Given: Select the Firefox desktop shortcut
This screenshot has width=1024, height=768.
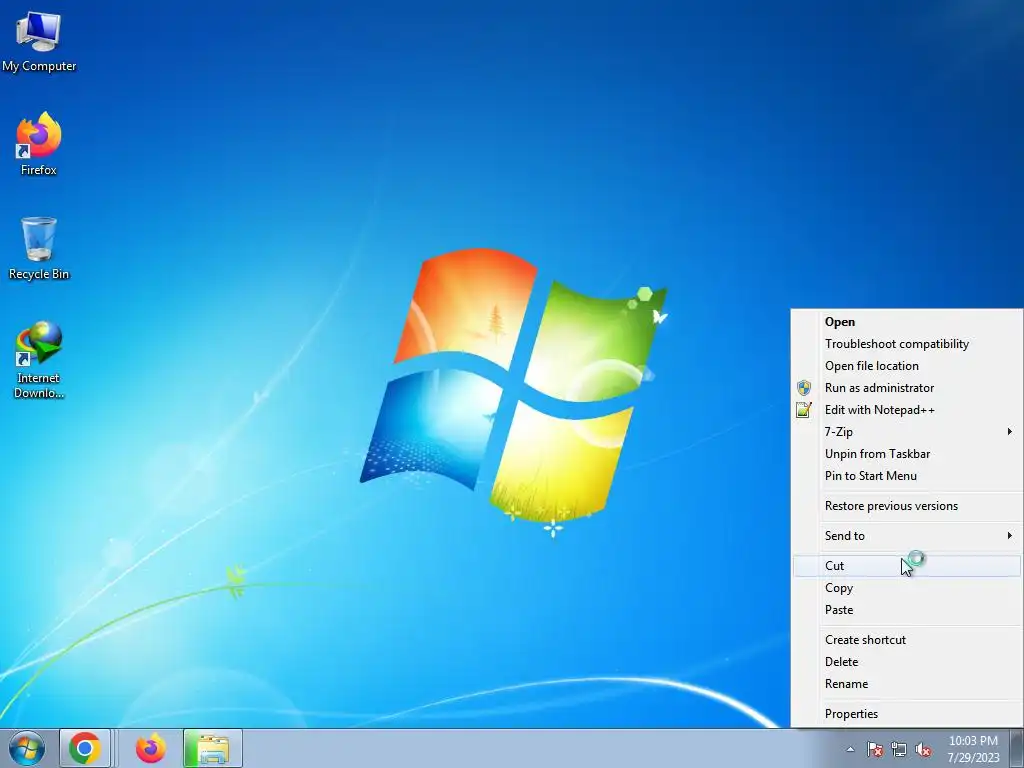Looking at the screenshot, I should pyautogui.click(x=39, y=144).
